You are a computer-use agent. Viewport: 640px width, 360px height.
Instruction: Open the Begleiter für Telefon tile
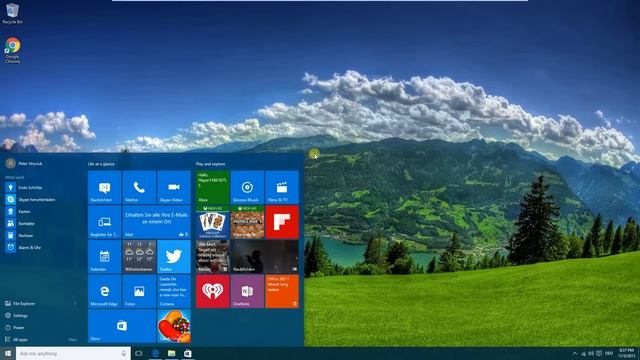(x=104, y=222)
